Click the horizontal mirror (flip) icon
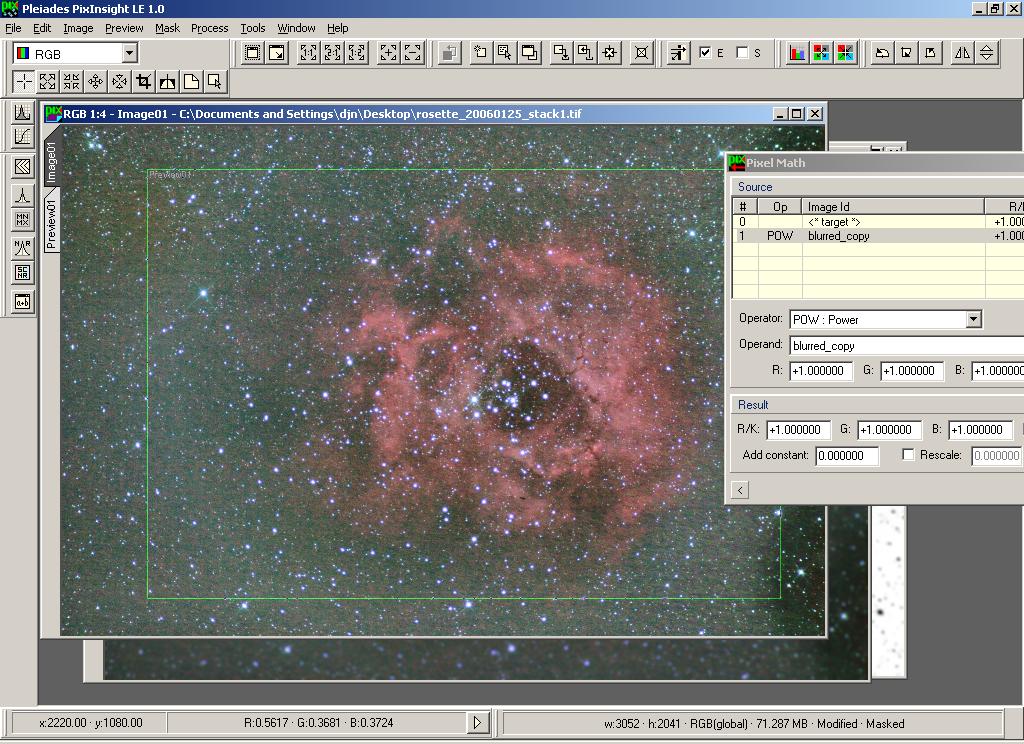1024x744 pixels. click(x=962, y=53)
